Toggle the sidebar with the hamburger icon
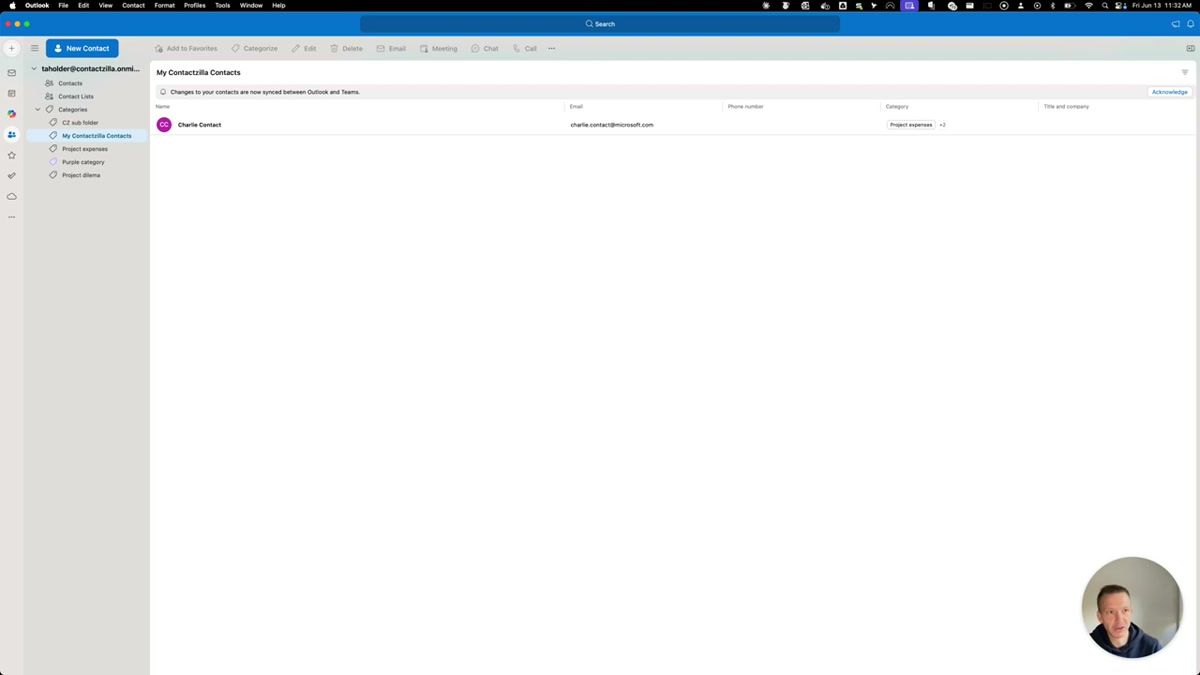1200x675 pixels. tap(34, 48)
